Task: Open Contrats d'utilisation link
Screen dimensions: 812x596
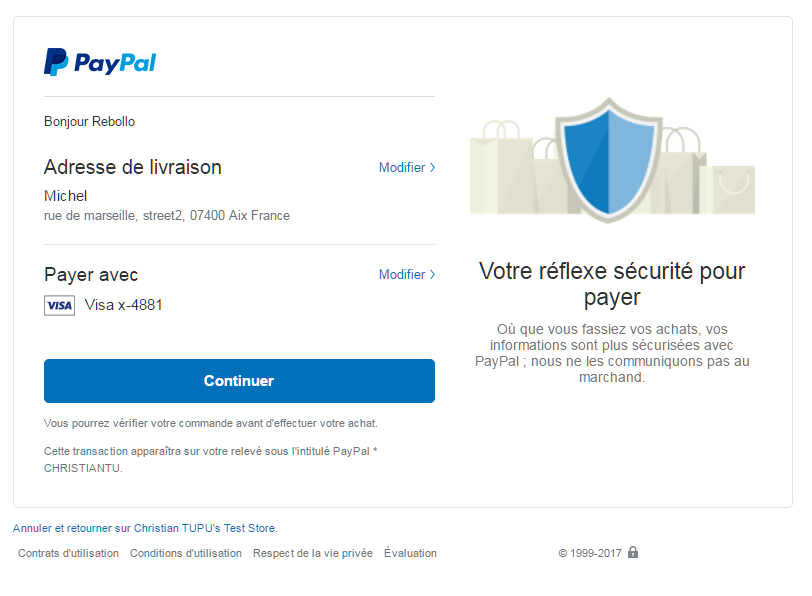Action: pyautogui.click(x=68, y=553)
